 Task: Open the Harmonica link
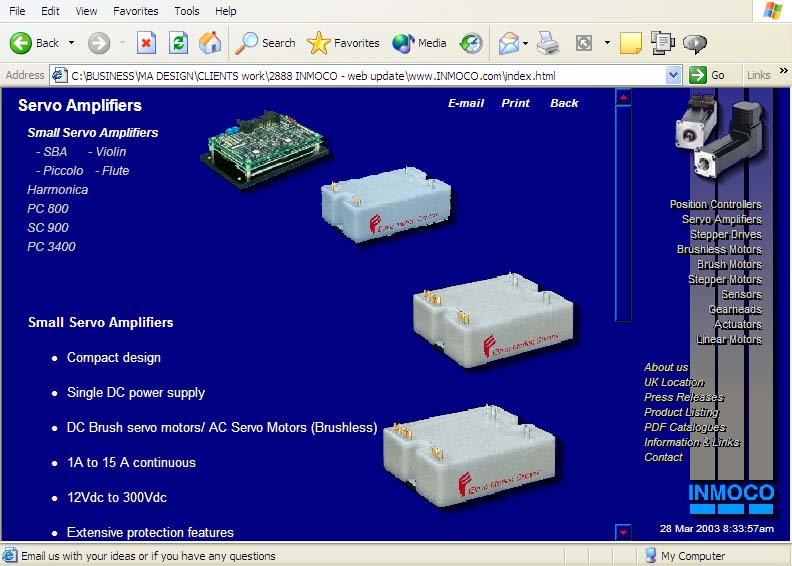tap(58, 190)
